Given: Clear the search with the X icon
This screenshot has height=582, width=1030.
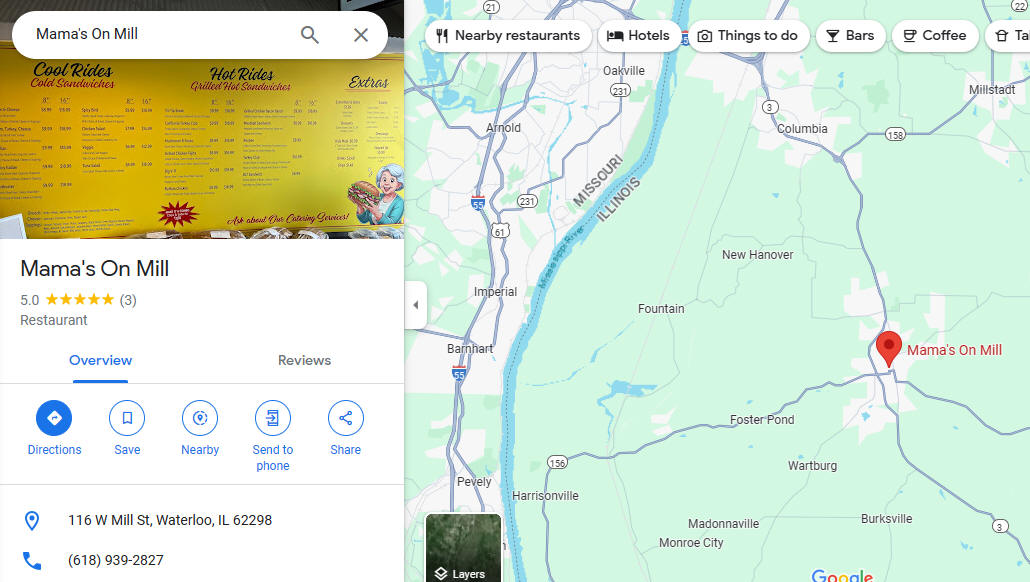Looking at the screenshot, I should pos(361,35).
